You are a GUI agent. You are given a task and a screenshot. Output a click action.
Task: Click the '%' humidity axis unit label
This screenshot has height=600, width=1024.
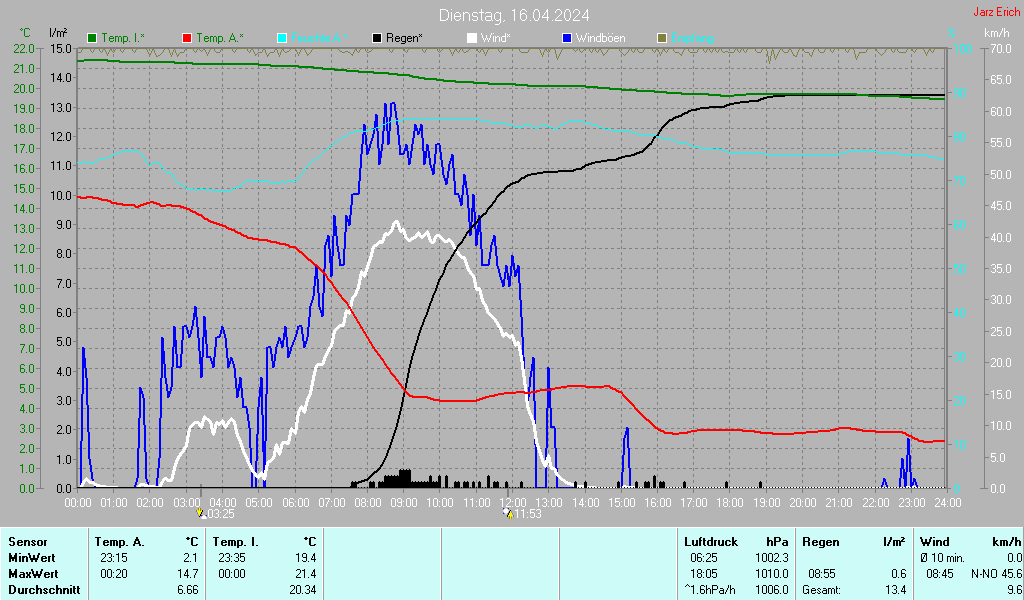pos(952,33)
